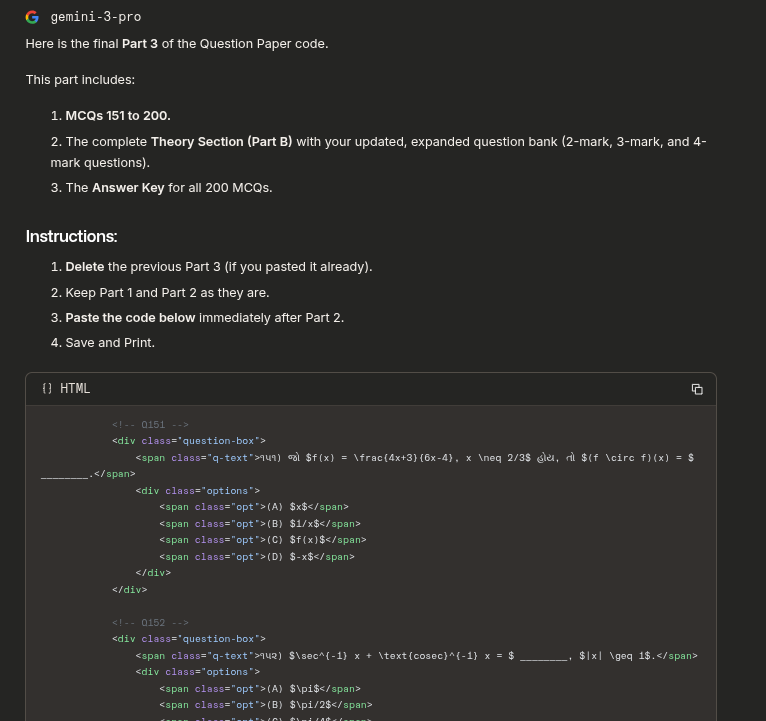
Task: Click the bold 'Theory Section (Part B)' text
Action: [x=221, y=142]
